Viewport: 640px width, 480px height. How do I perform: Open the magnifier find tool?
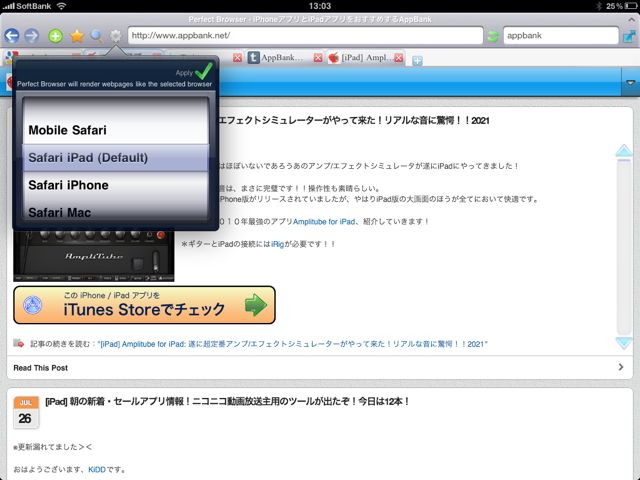tap(96, 36)
